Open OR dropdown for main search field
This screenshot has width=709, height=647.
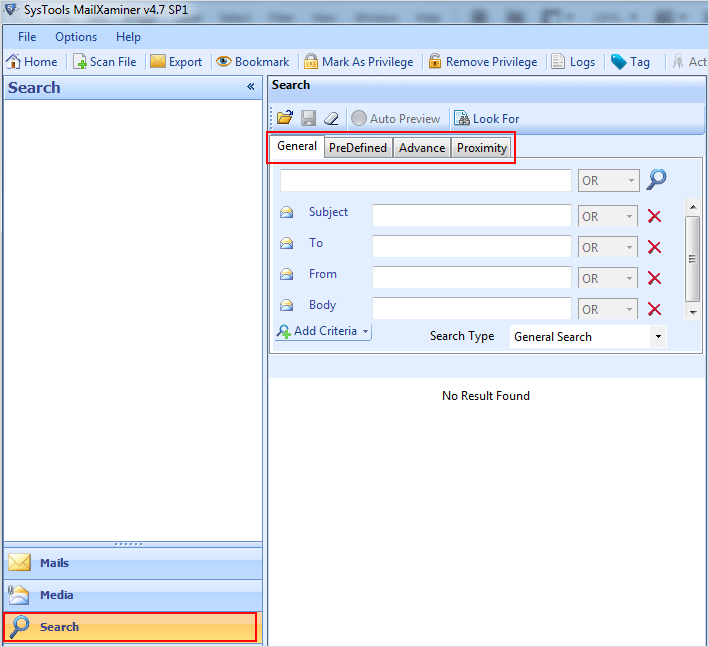609,180
